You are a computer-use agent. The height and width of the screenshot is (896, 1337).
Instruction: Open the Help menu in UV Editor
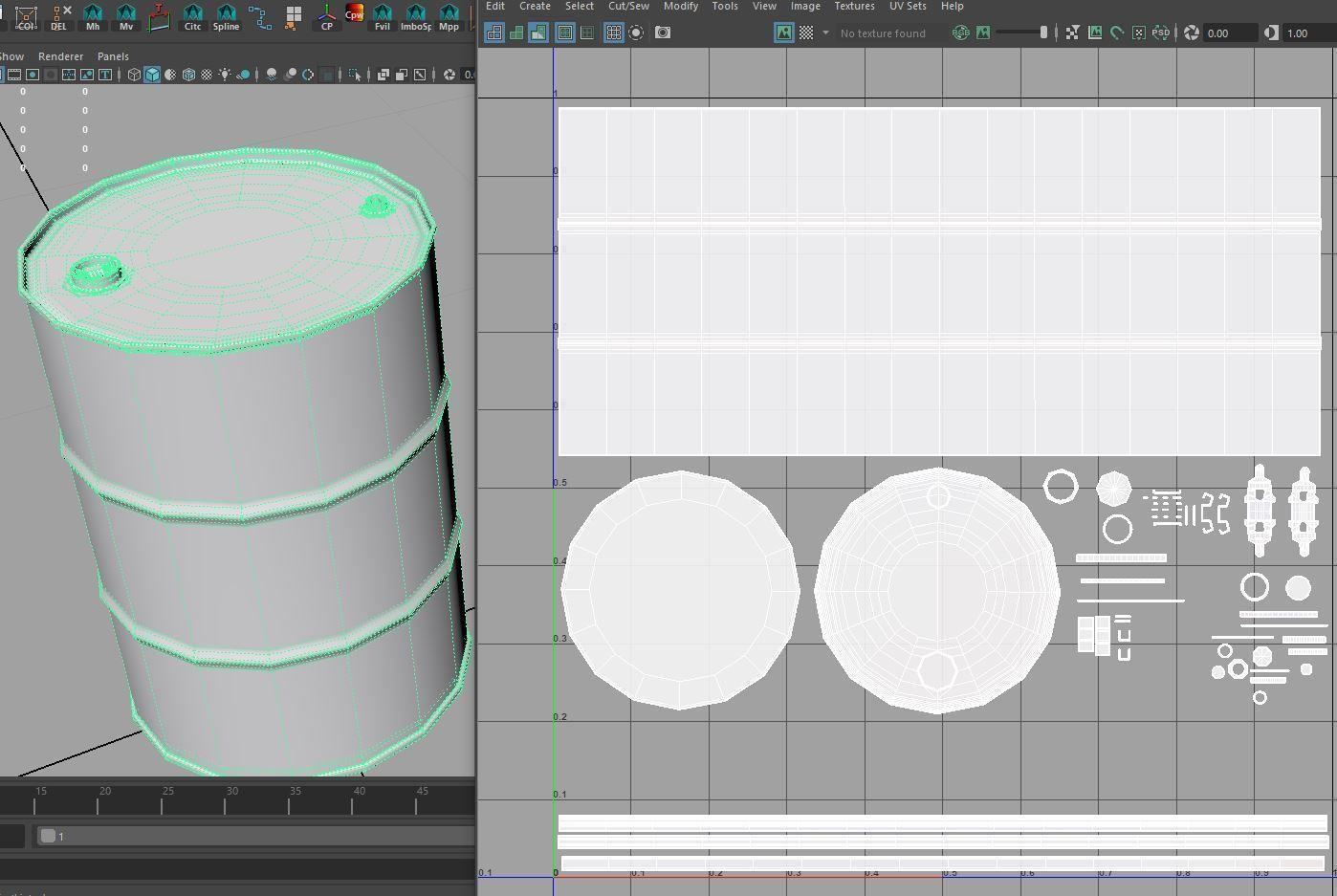(952, 7)
